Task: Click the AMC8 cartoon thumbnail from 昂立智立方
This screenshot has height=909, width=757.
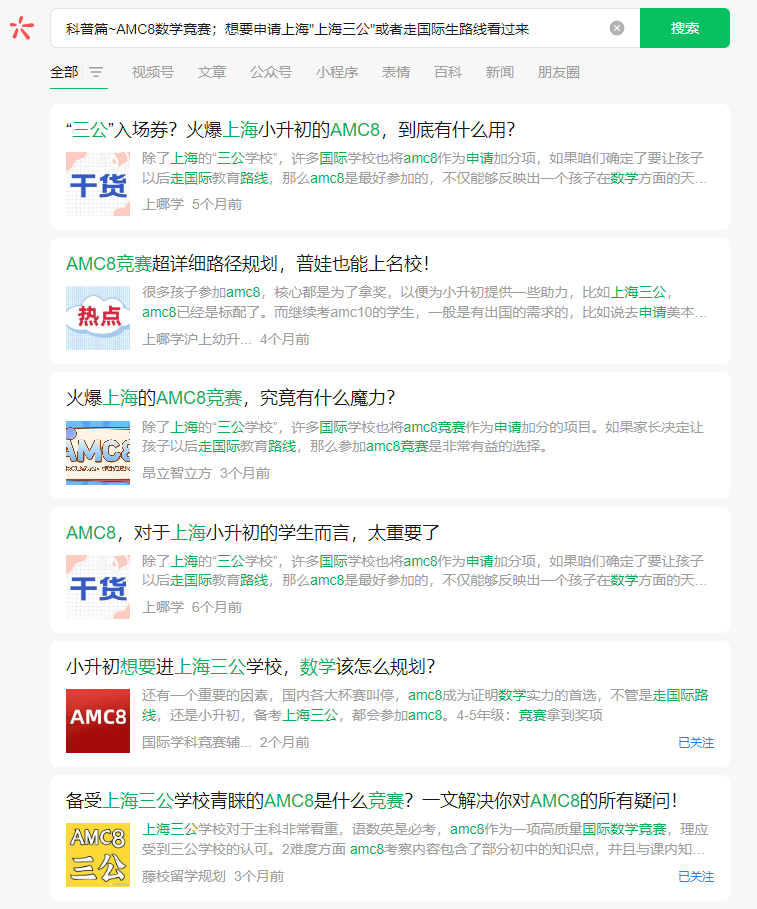Action: tap(98, 452)
